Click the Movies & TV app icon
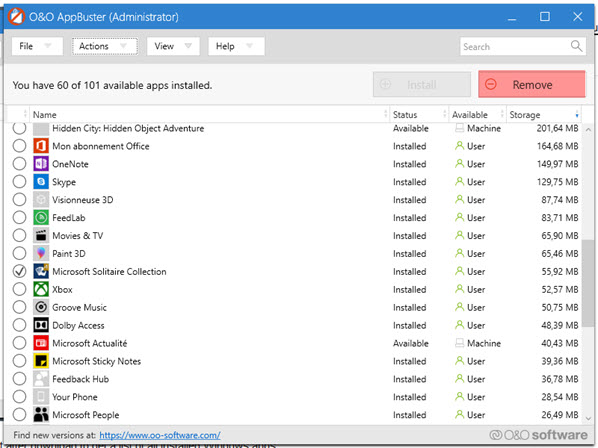The width and height of the screenshot is (598, 448). pyautogui.click(x=41, y=236)
